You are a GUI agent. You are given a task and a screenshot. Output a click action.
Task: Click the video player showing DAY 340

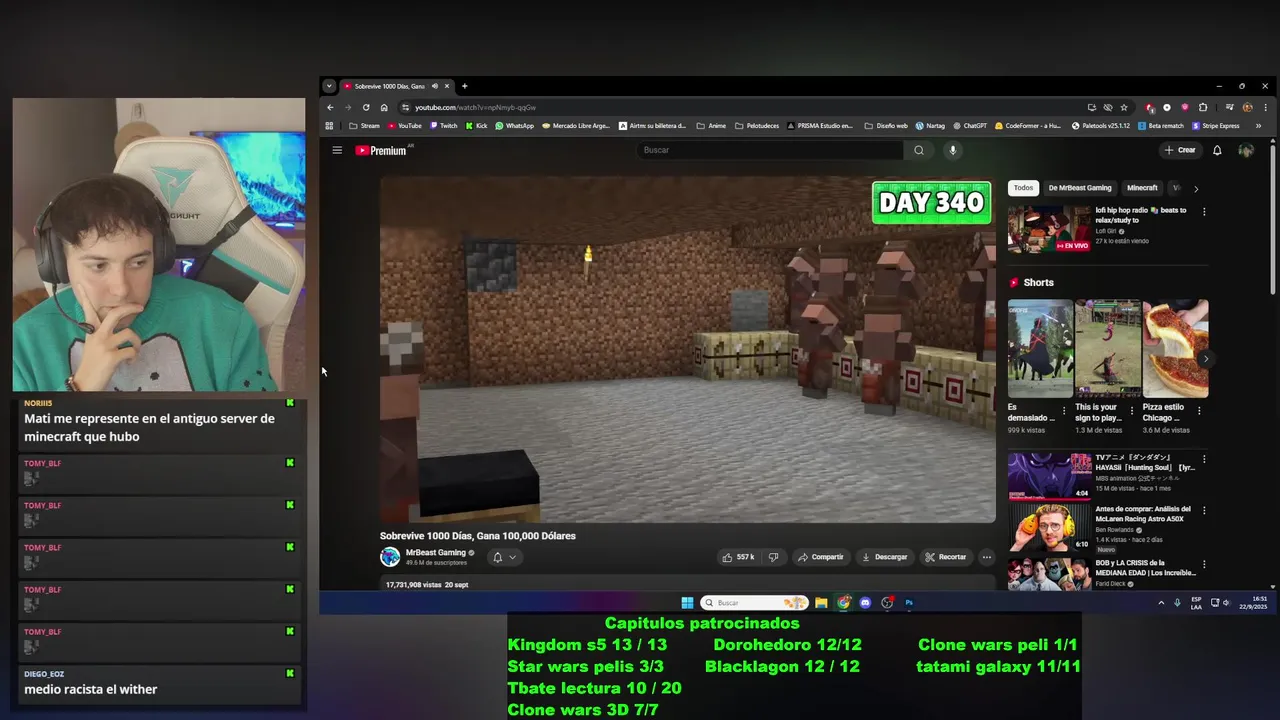pos(687,350)
